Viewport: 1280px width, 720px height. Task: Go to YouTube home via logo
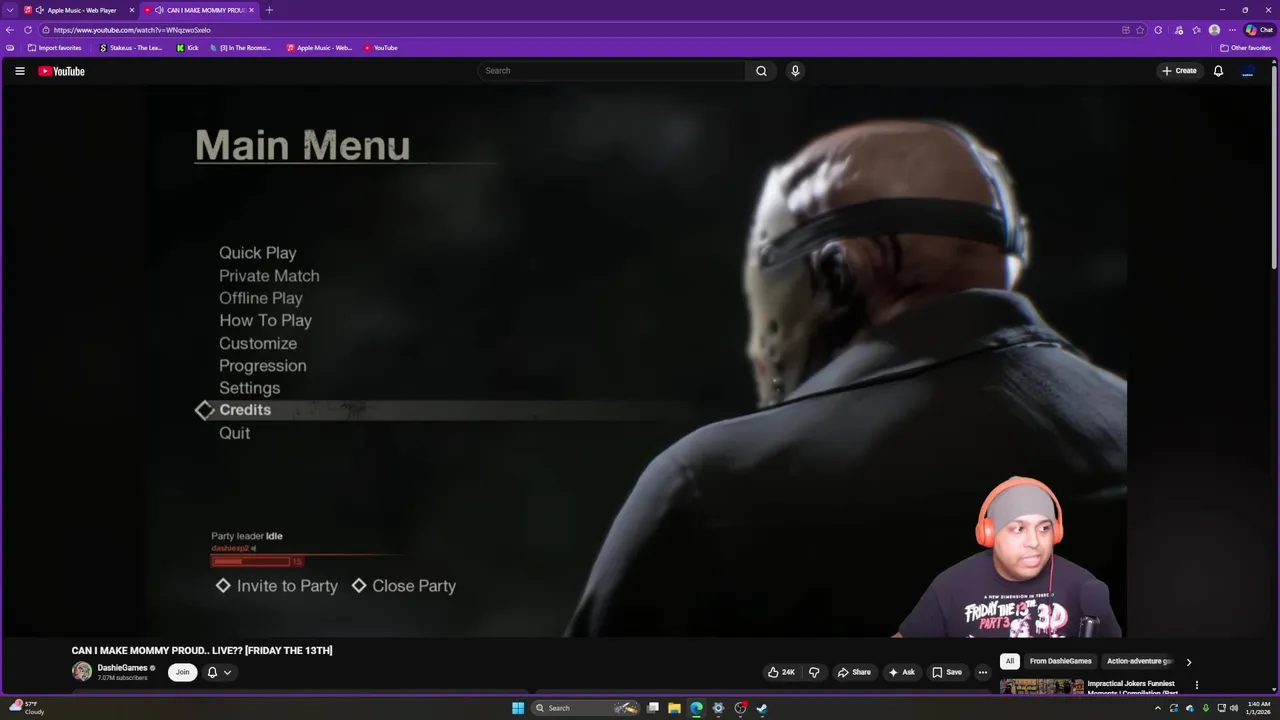coord(61,71)
